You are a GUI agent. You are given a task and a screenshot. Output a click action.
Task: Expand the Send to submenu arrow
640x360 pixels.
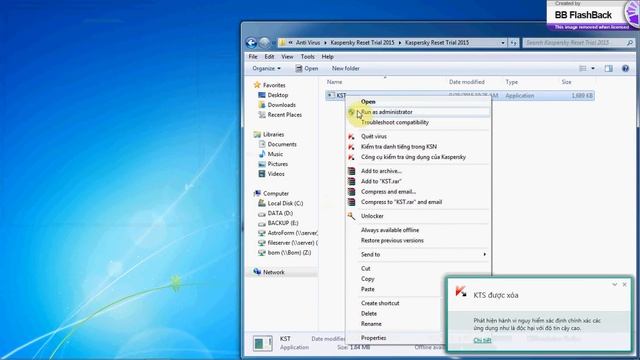click(484, 255)
